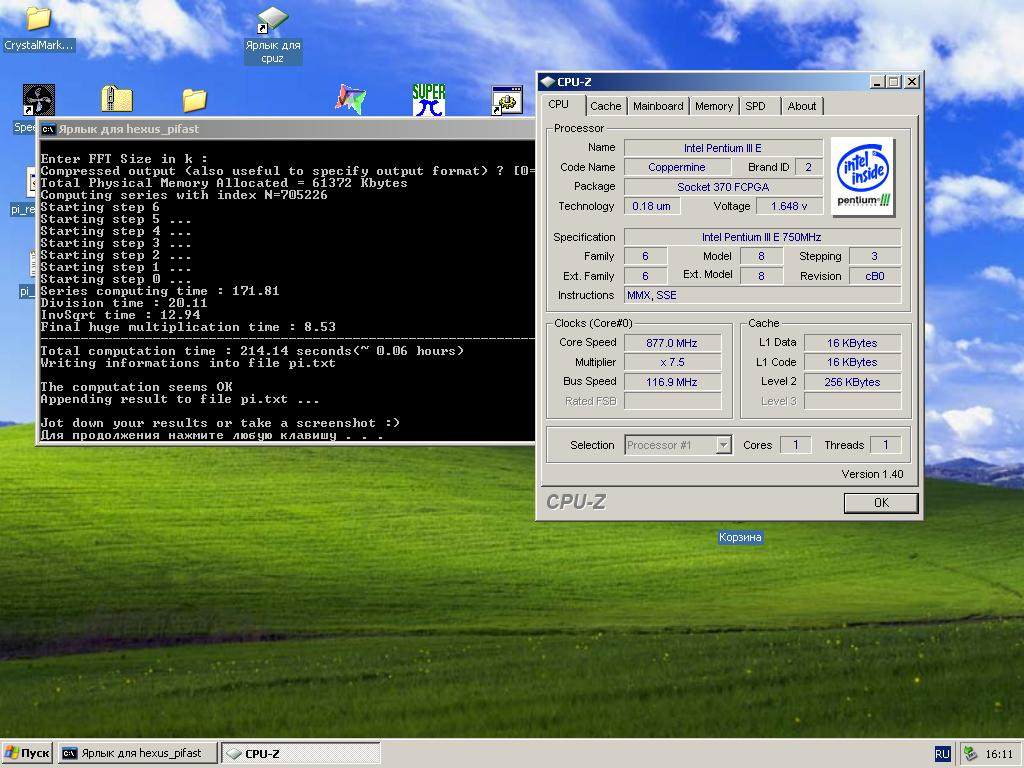1024x768 pixels.
Task: Click the Technology value 0.18 um
Action: [x=651, y=206]
